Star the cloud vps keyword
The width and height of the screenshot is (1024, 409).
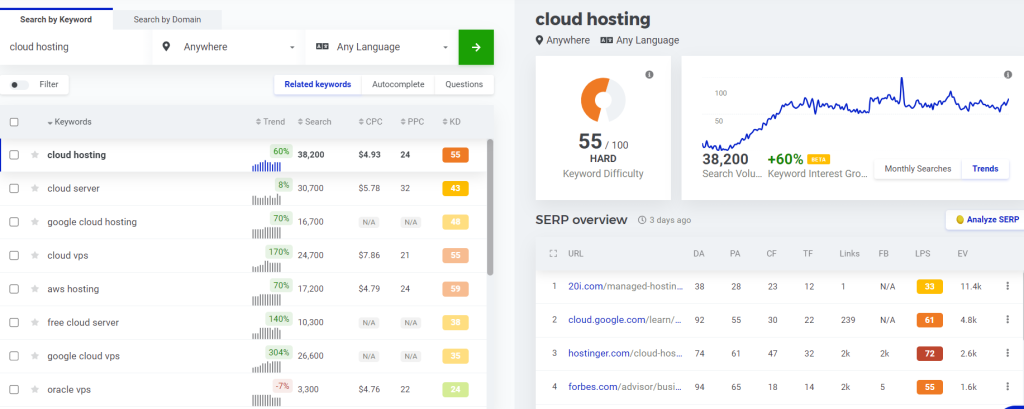point(35,255)
